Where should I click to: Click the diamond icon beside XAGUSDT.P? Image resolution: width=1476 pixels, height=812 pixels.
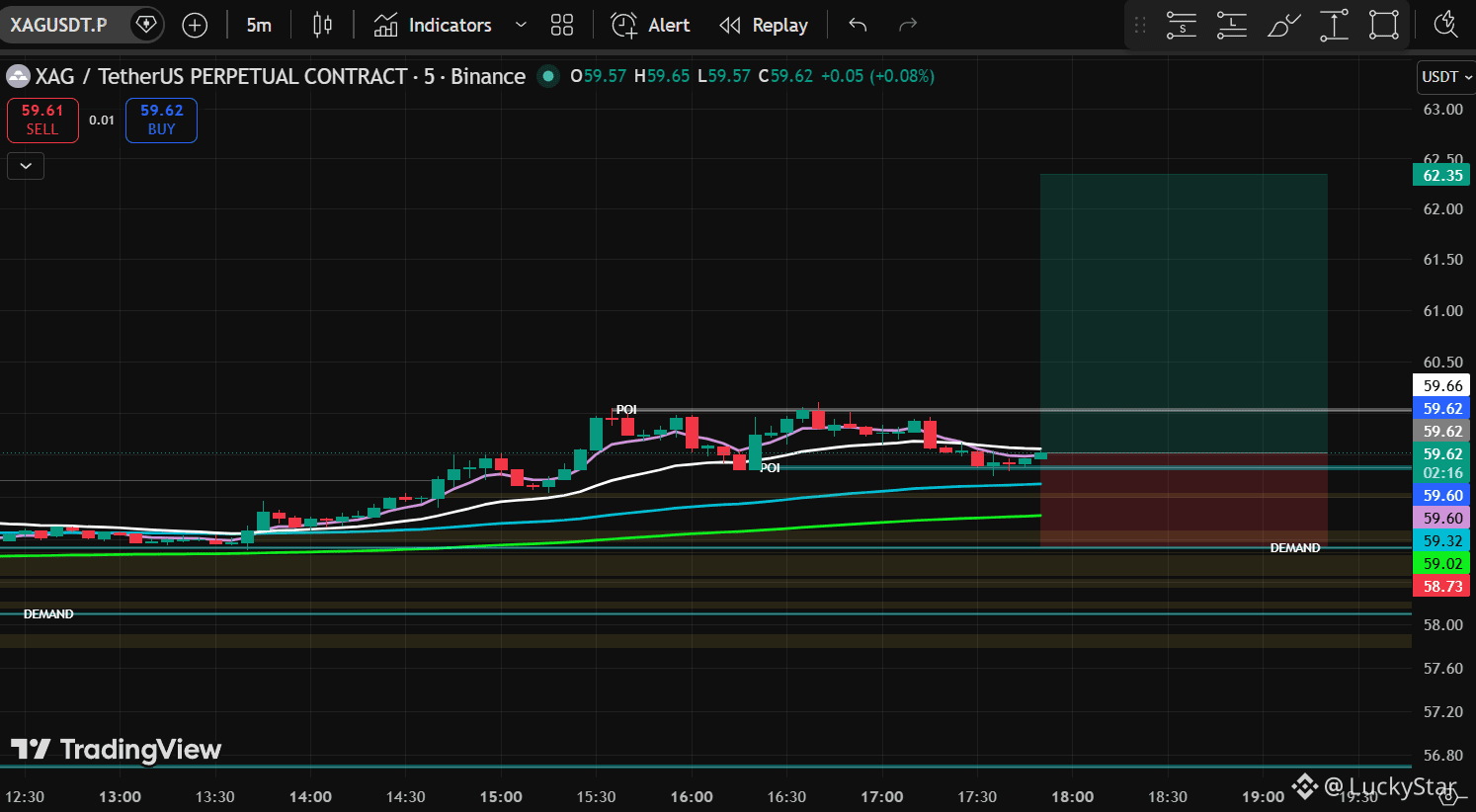click(x=146, y=25)
